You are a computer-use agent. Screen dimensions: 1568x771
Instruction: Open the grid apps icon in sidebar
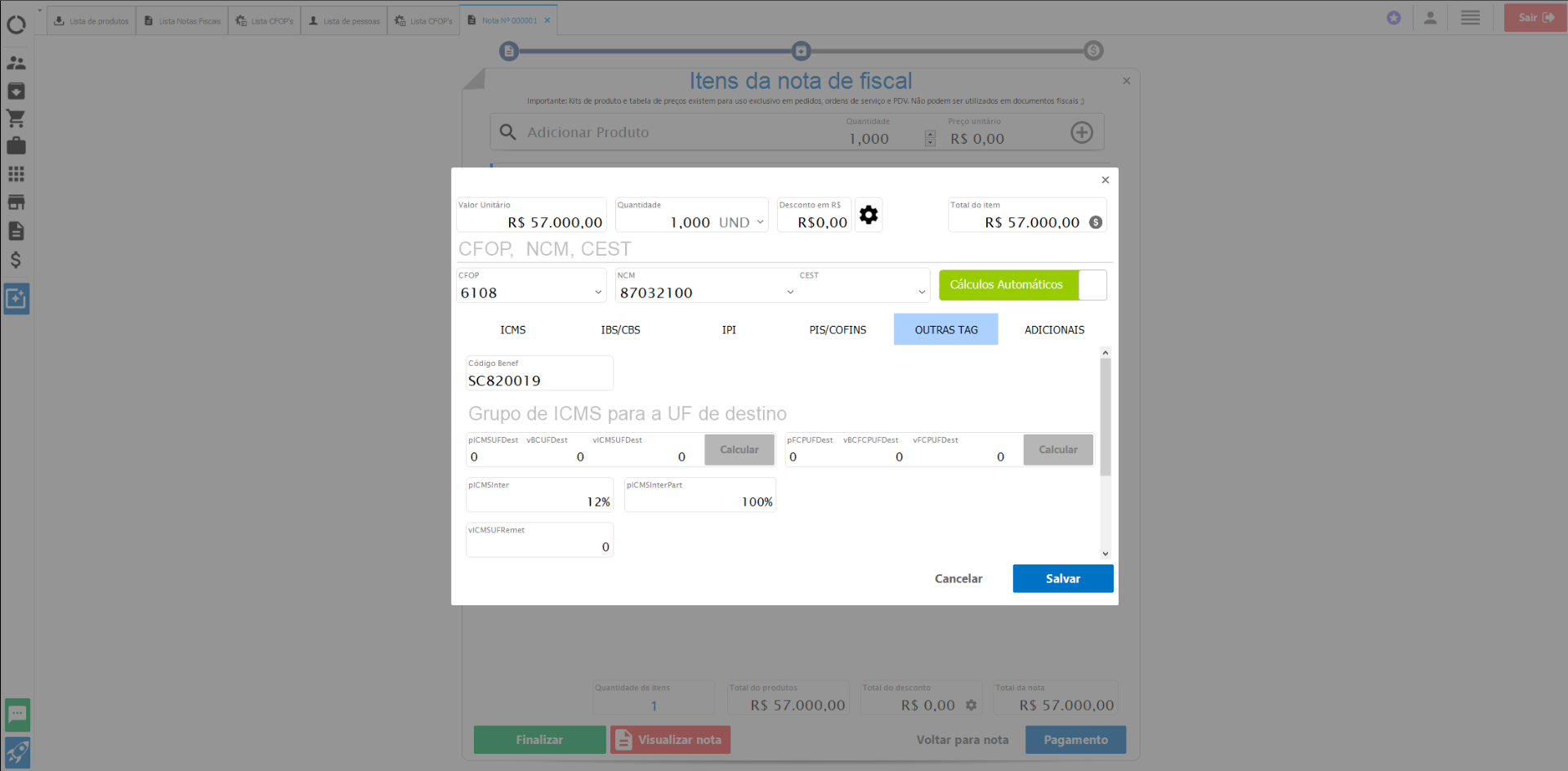click(x=16, y=174)
